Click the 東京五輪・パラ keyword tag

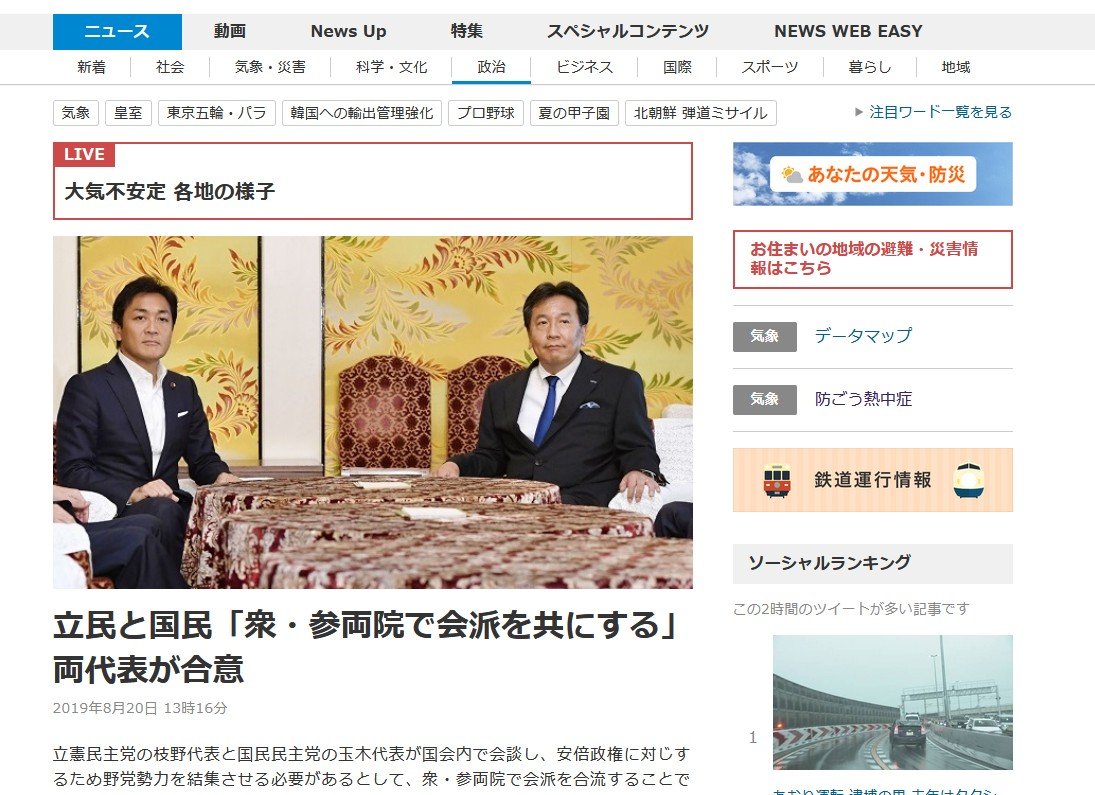pyautogui.click(x=217, y=112)
